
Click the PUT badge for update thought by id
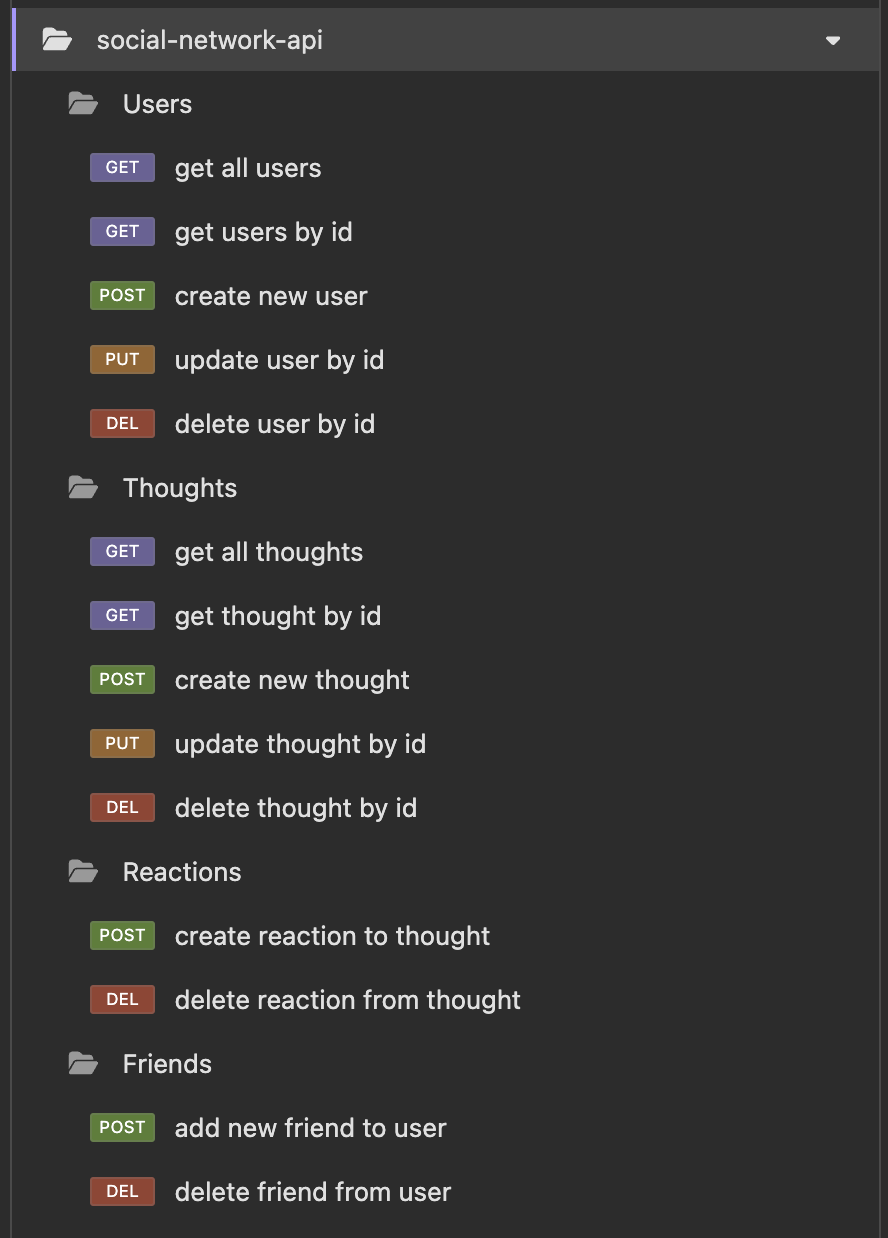pyautogui.click(x=122, y=744)
